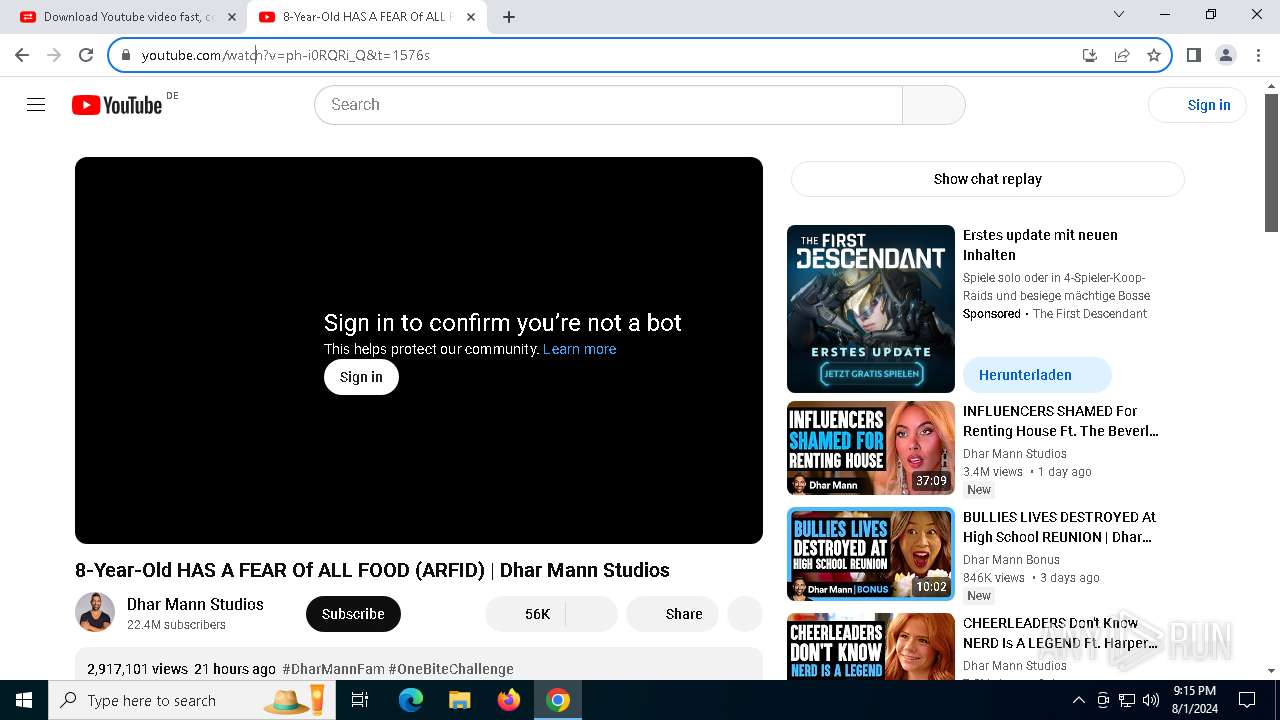Close the 8-Year-Old HAS A FEAR tab
Screen dimensions: 1280x720
471,17
